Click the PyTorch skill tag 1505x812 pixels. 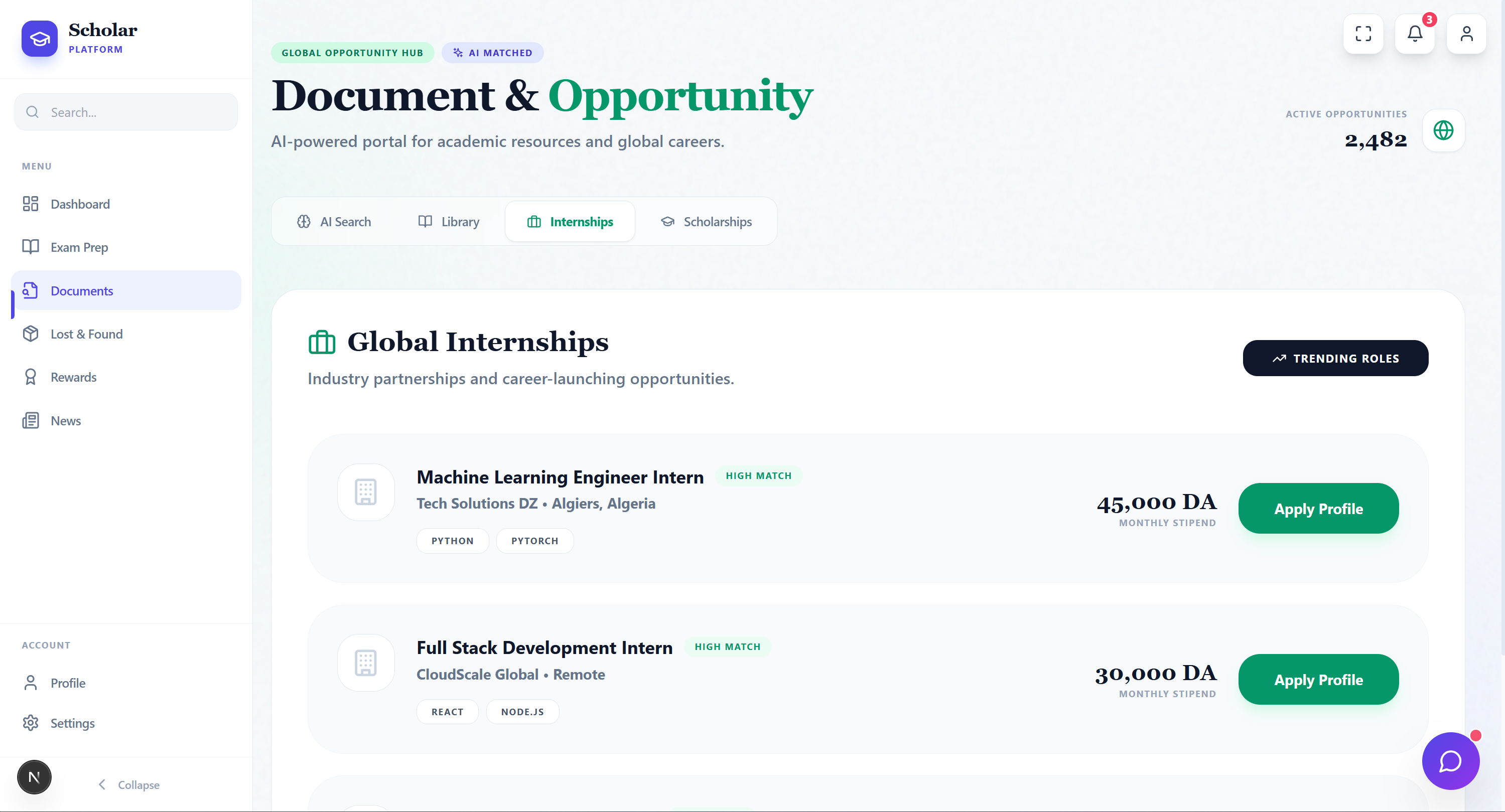534,541
